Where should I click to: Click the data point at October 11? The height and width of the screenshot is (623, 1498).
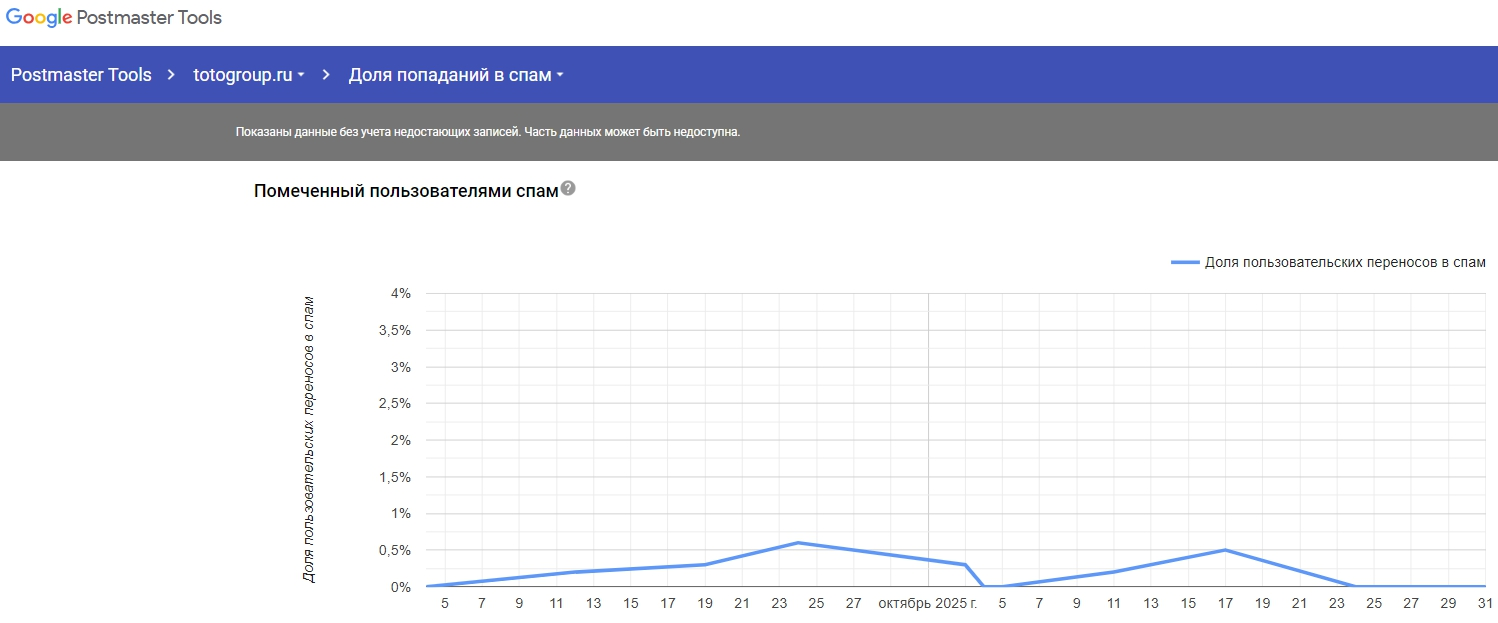tap(1113, 572)
